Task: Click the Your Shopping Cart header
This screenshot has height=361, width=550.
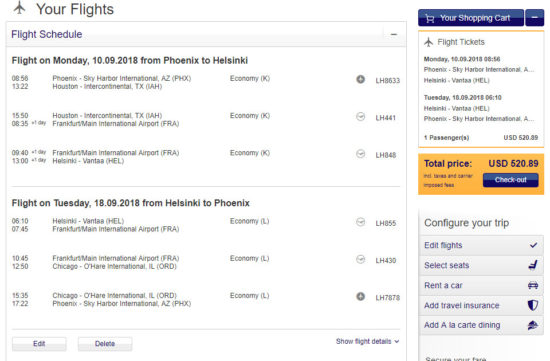Action: pyautogui.click(x=471, y=18)
